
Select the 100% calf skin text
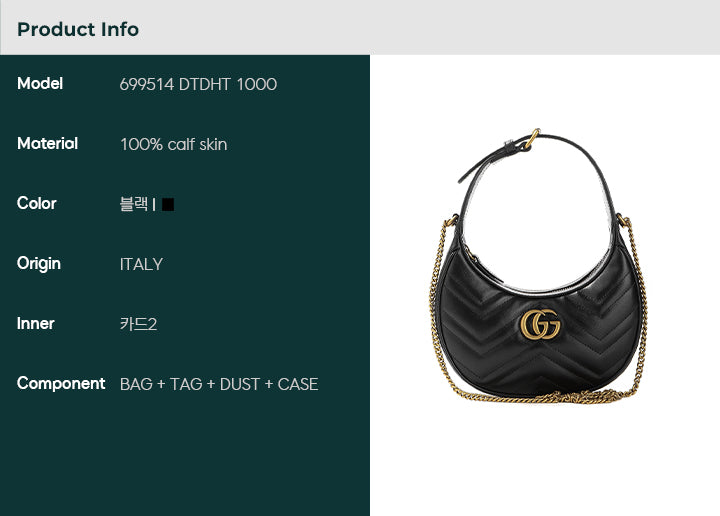[174, 145]
